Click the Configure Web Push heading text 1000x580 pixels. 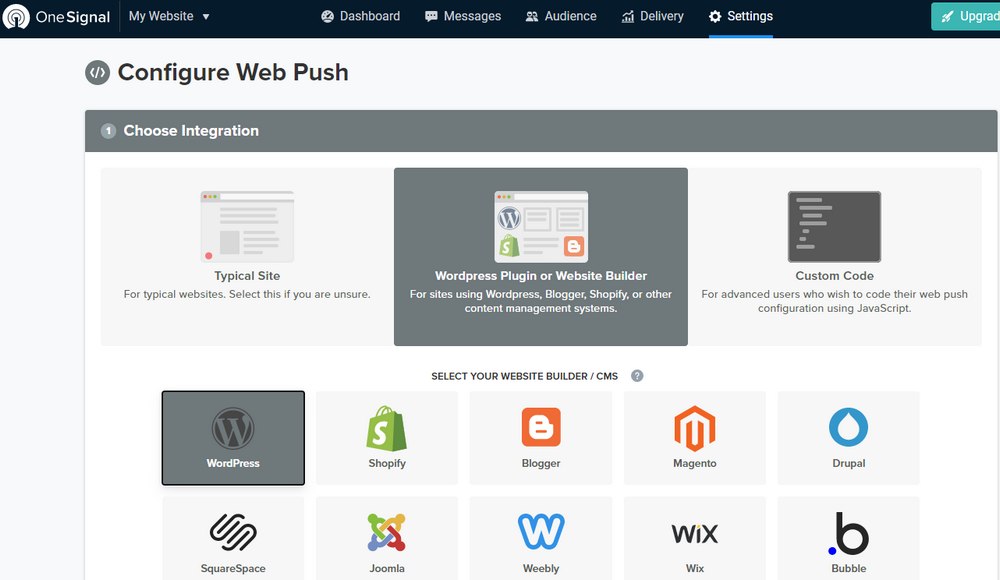[x=233, y=73]
